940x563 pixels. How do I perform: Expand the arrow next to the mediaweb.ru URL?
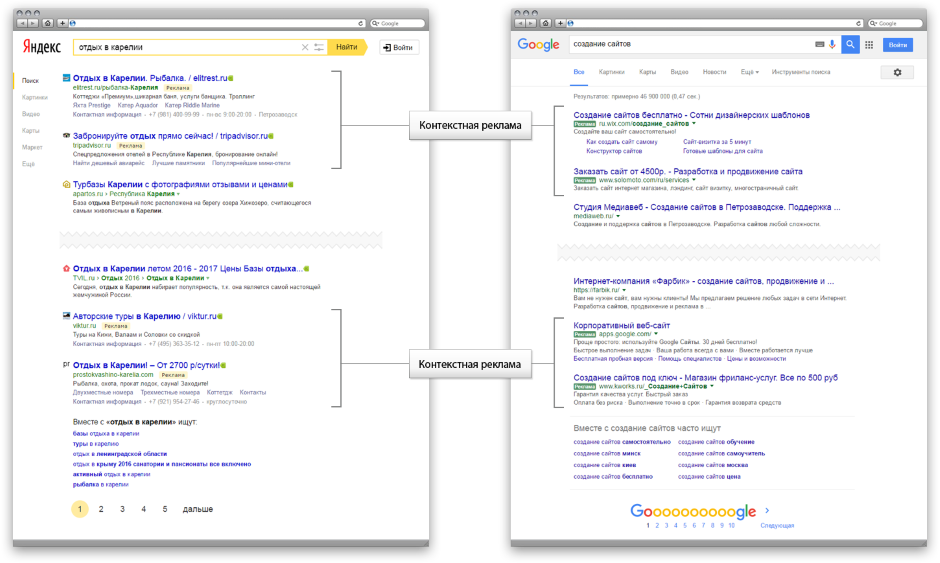point(618,216)
